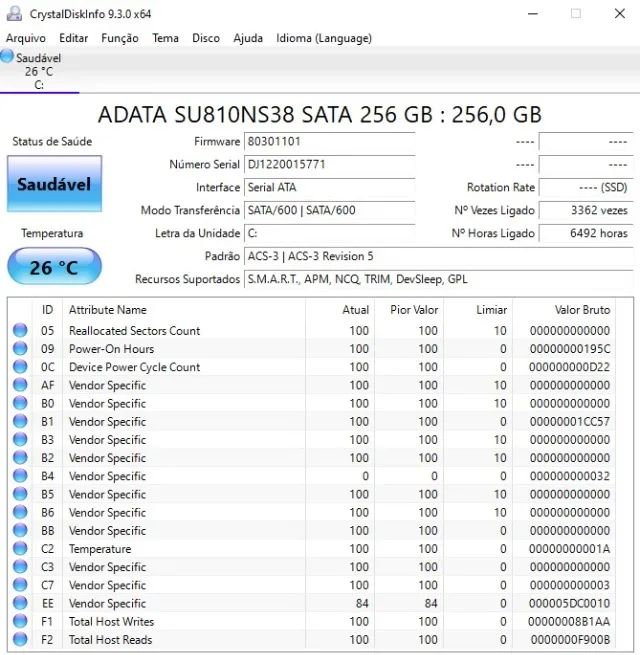The image size is (640, 655).
Task: Click status orb for attribute B3
Action: click(20, 439)
